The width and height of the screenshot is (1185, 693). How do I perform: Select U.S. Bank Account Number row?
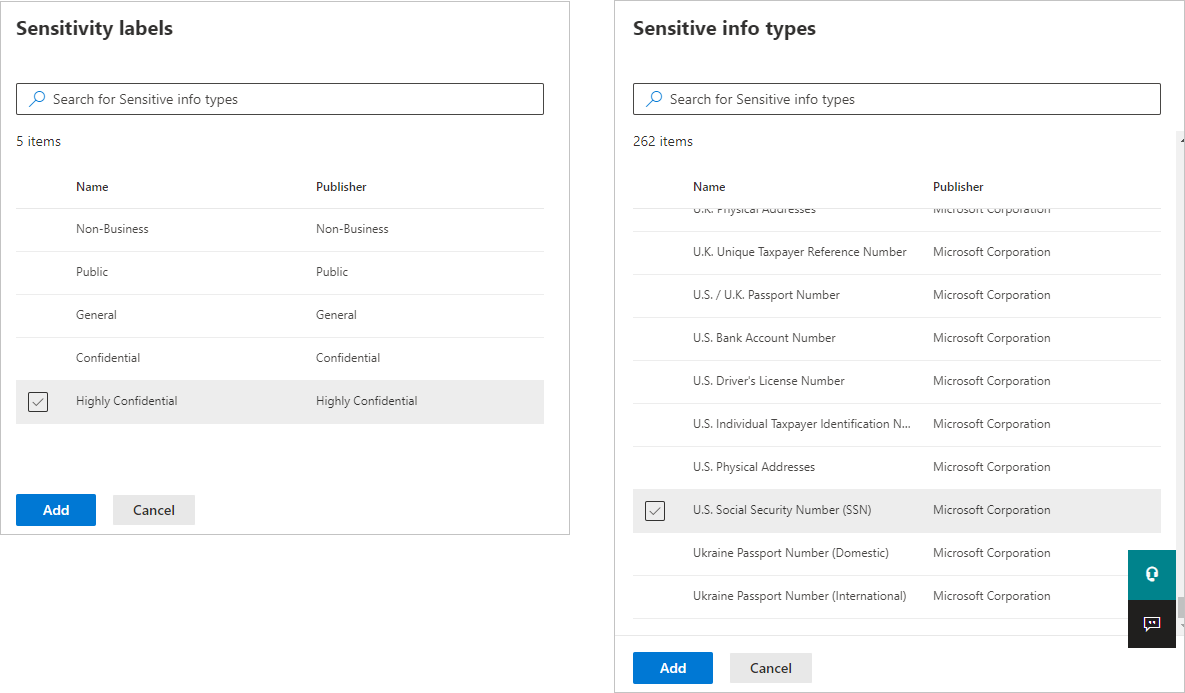(x=897, y=339)
